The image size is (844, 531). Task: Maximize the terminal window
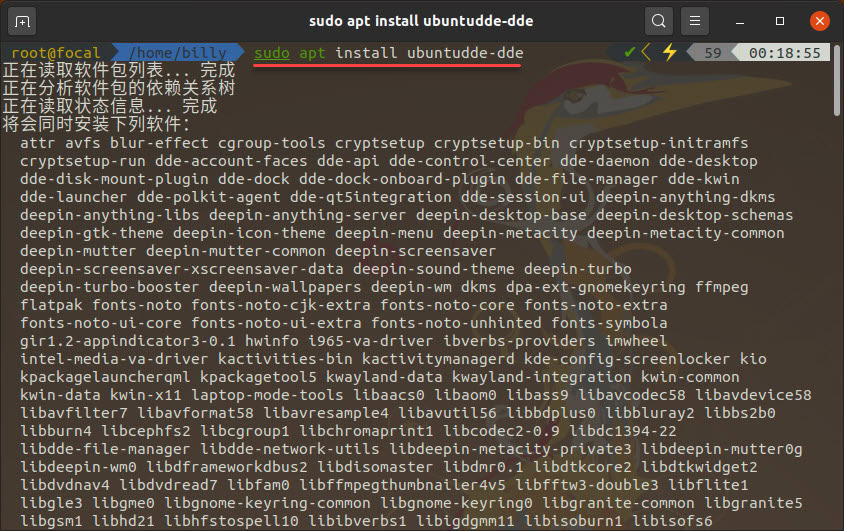coord(779,21)
